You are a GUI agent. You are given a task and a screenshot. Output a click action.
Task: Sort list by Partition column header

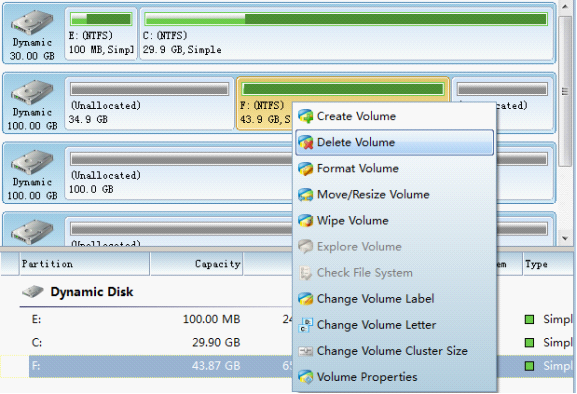[84, 264]
